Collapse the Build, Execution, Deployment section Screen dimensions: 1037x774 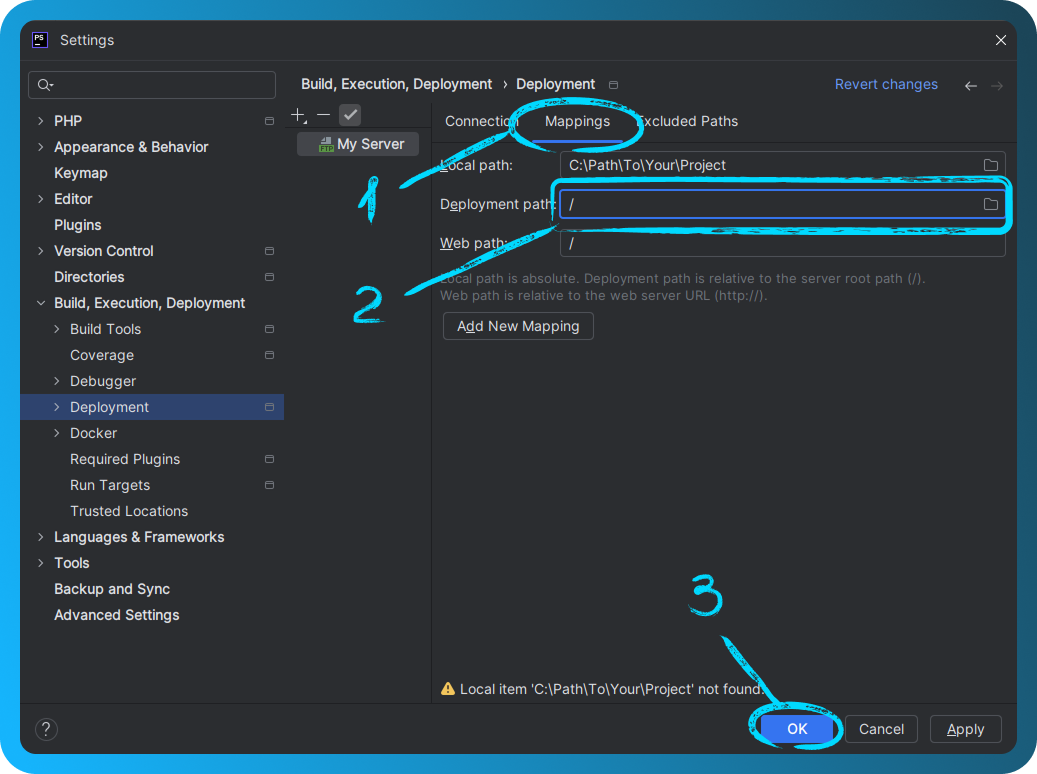point(40,302)
